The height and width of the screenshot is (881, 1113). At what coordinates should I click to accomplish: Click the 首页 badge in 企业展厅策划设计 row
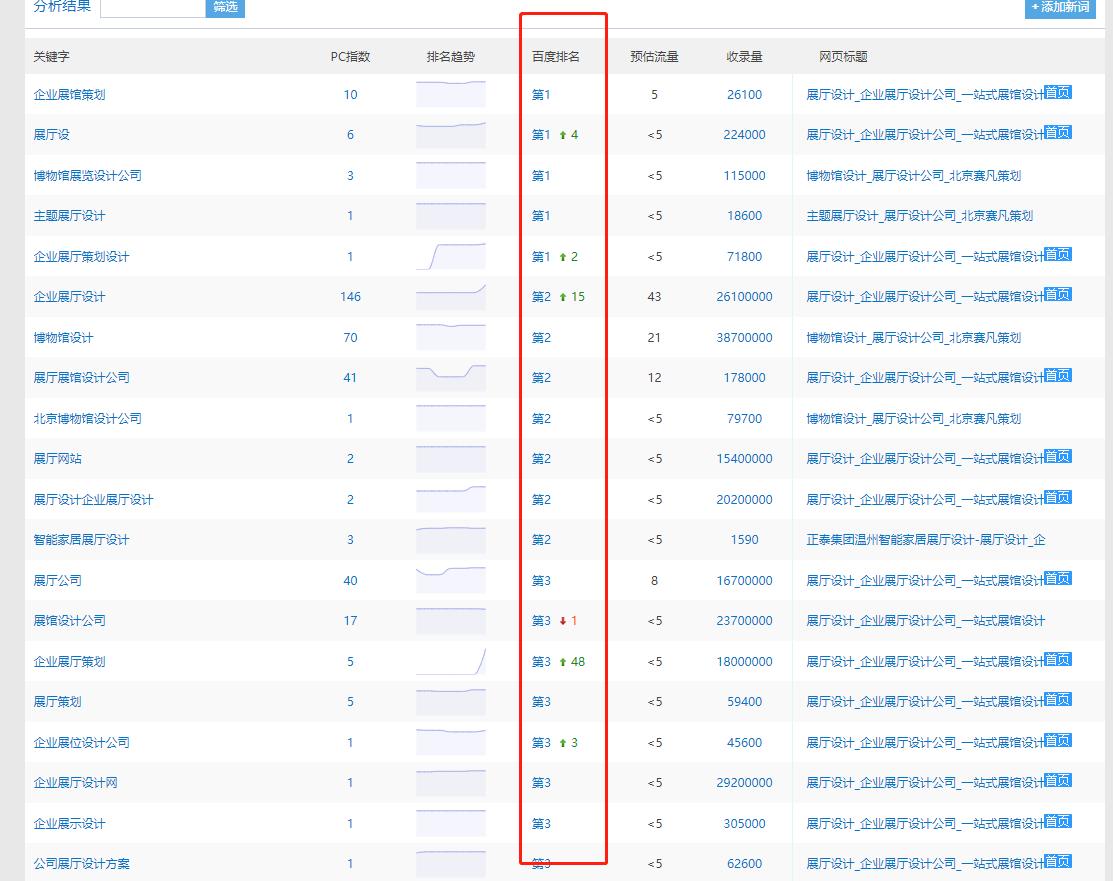click(x=1058, y=255)
